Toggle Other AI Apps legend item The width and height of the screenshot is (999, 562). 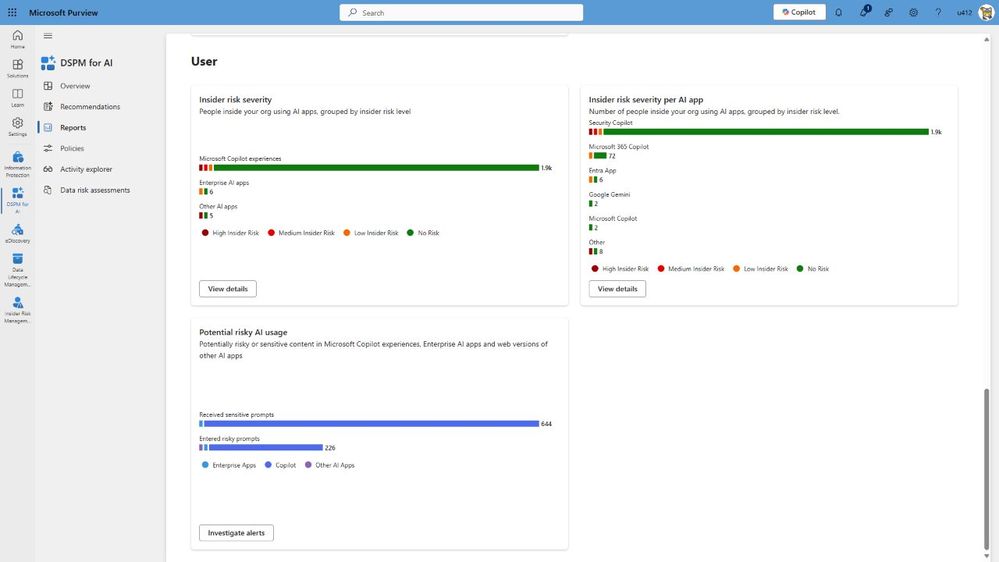pos(329,465)
